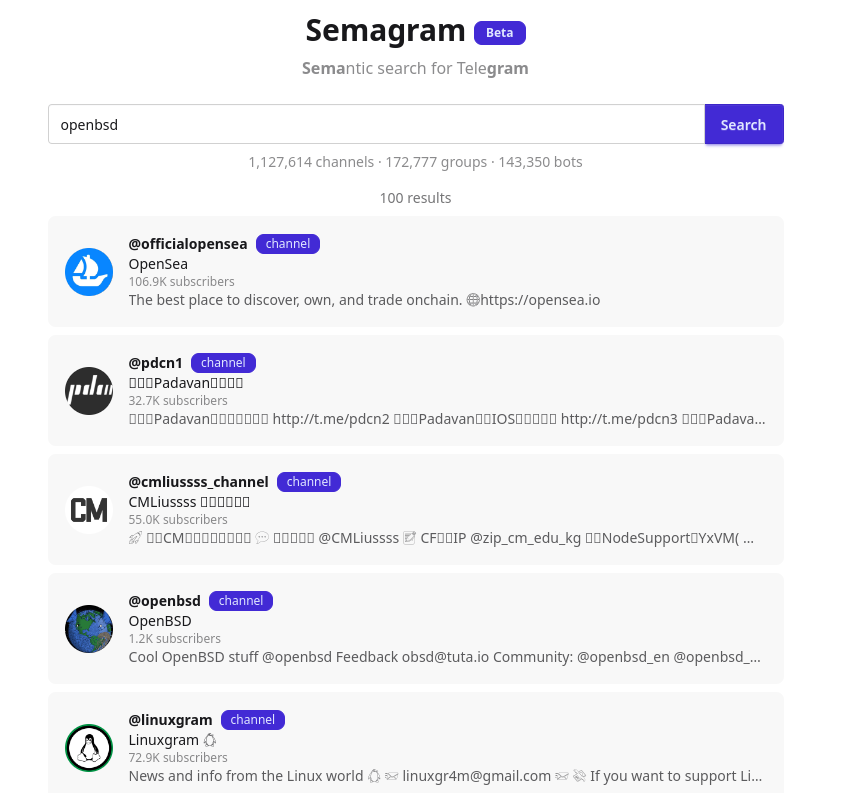Click the CM logo avatar

click(89, 510)
